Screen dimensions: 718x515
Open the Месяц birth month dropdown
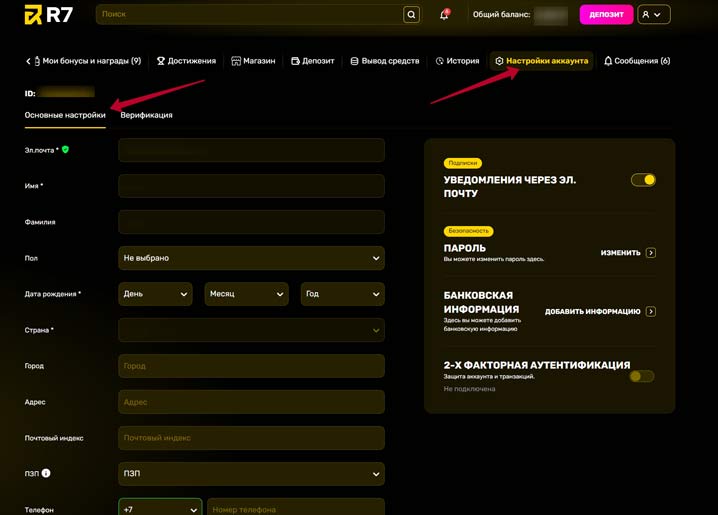pyautogui.click(x=246, y=294)
